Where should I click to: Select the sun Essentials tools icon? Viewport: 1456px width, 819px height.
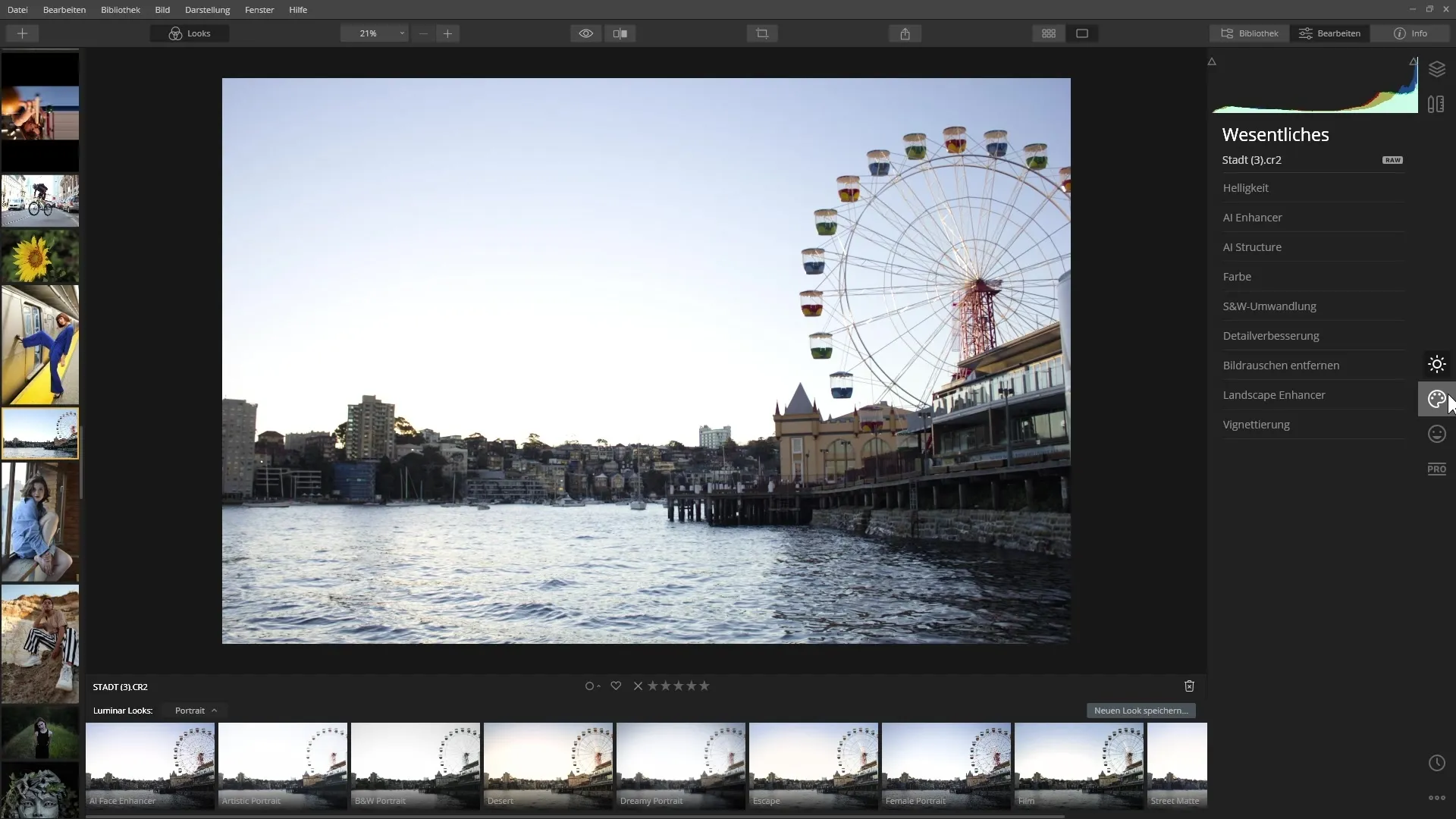point(1436,364)
